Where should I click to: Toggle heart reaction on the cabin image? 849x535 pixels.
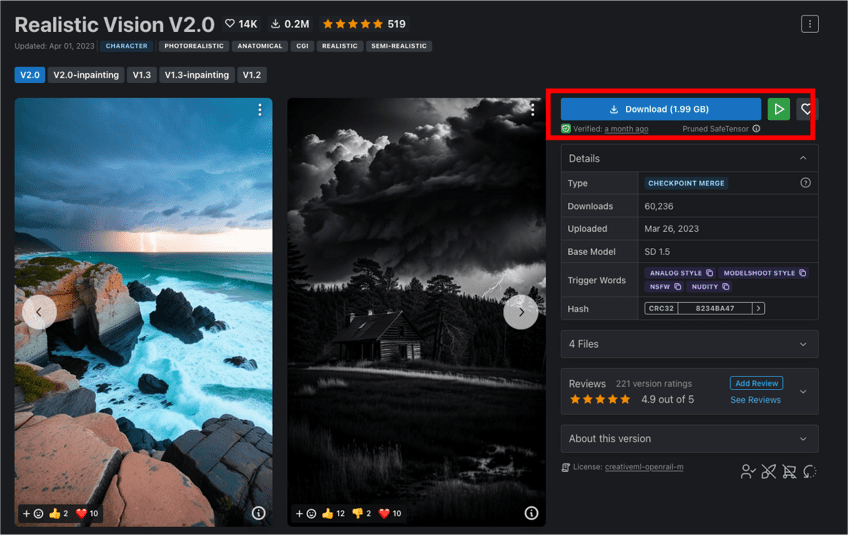(390, 513)
